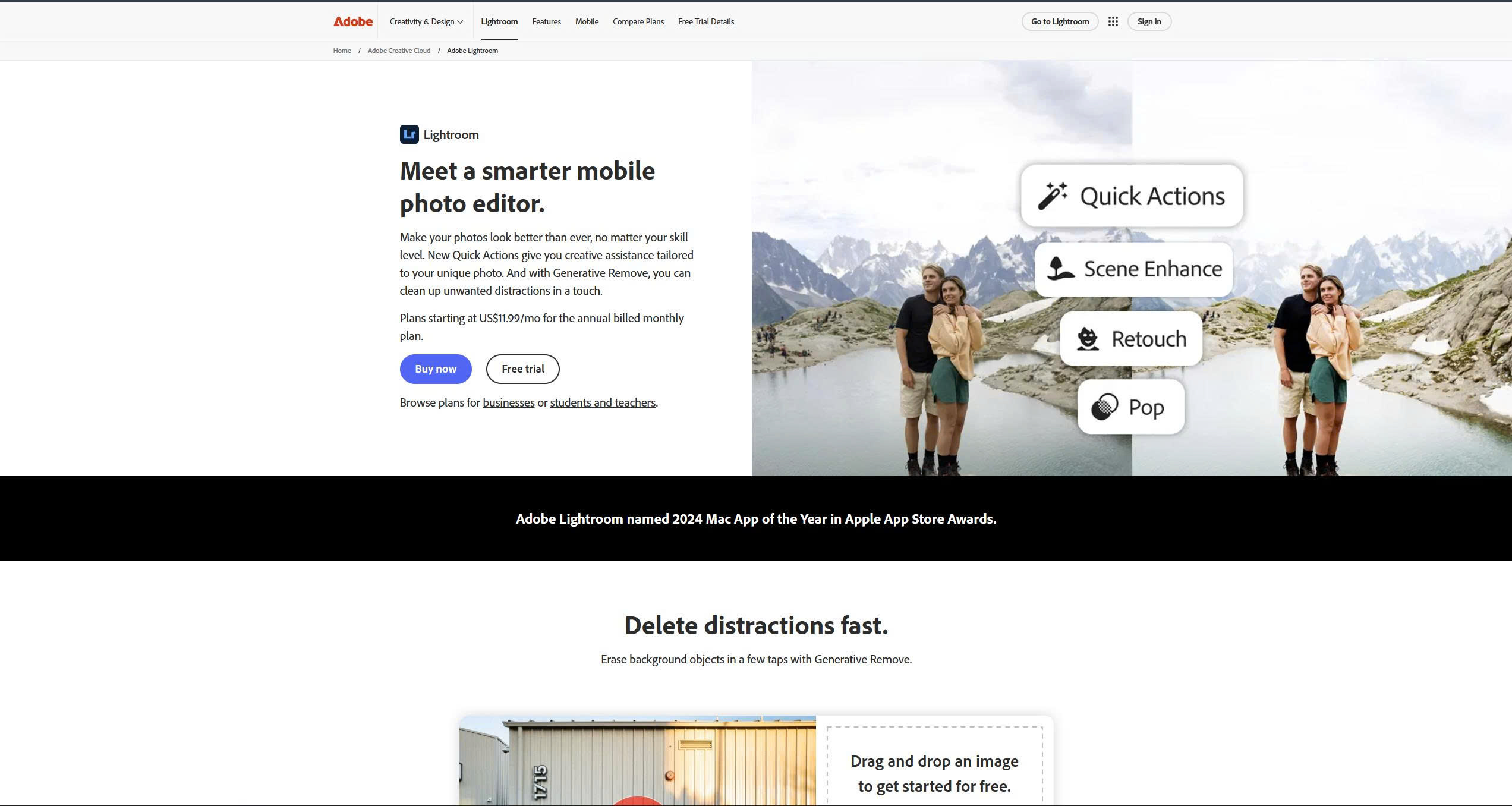Click the Quick Actions magic wand icon

[x=1052, y=196]
